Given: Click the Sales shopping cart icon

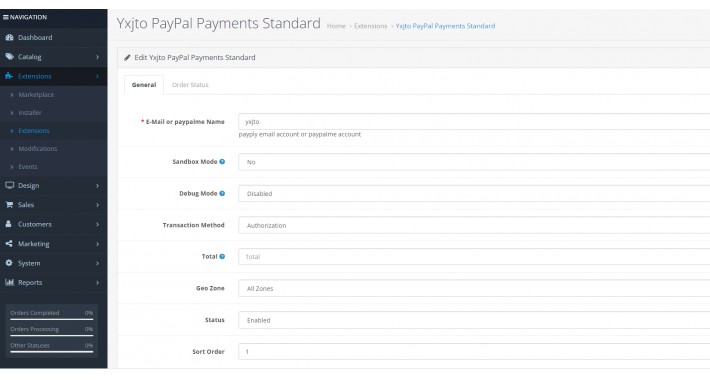Looking at the screenshot, I should (x=9, y=205).
